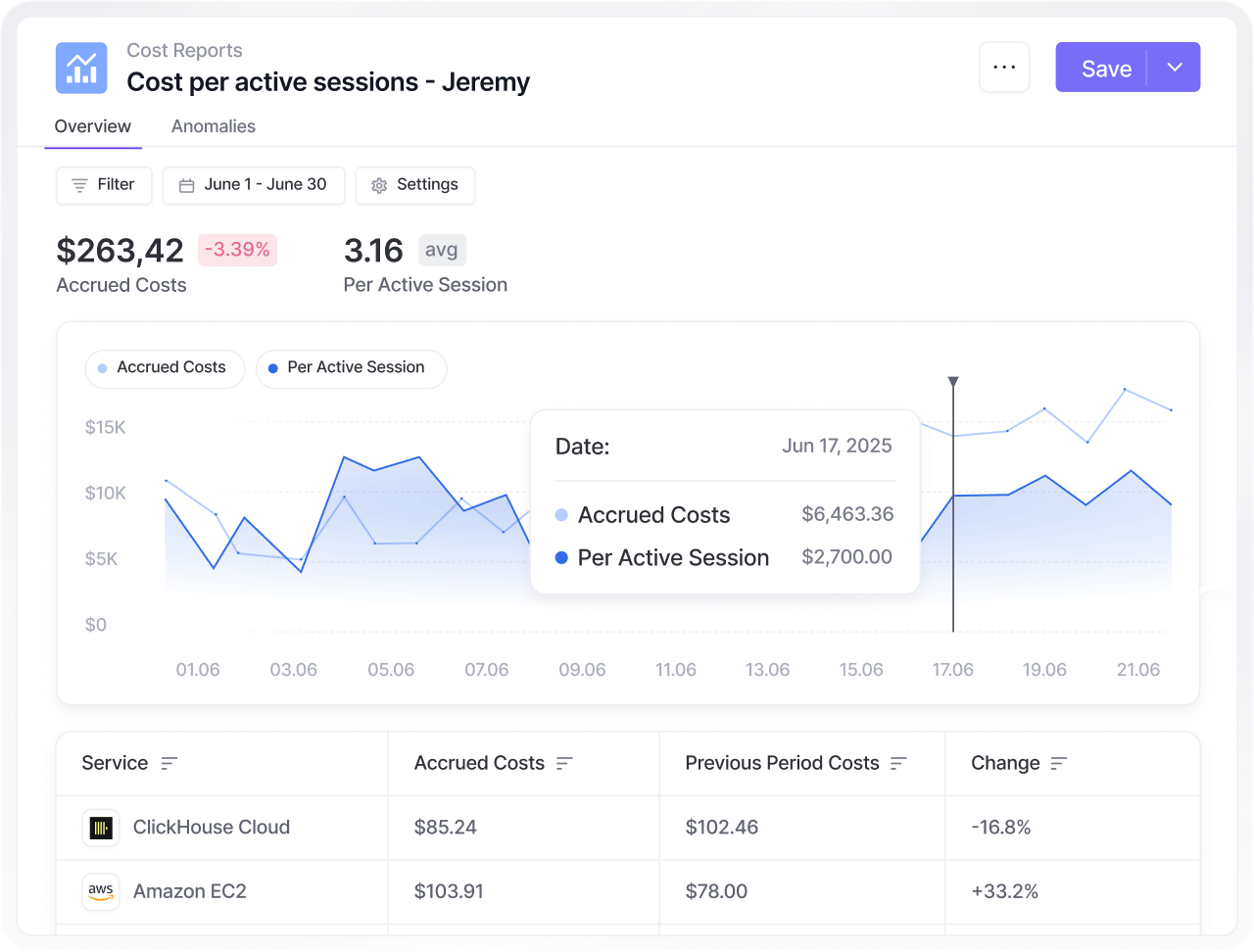The image size is (1254, 952).
Task: Click the avg badge beside 3.16
Action: point(442,250)
